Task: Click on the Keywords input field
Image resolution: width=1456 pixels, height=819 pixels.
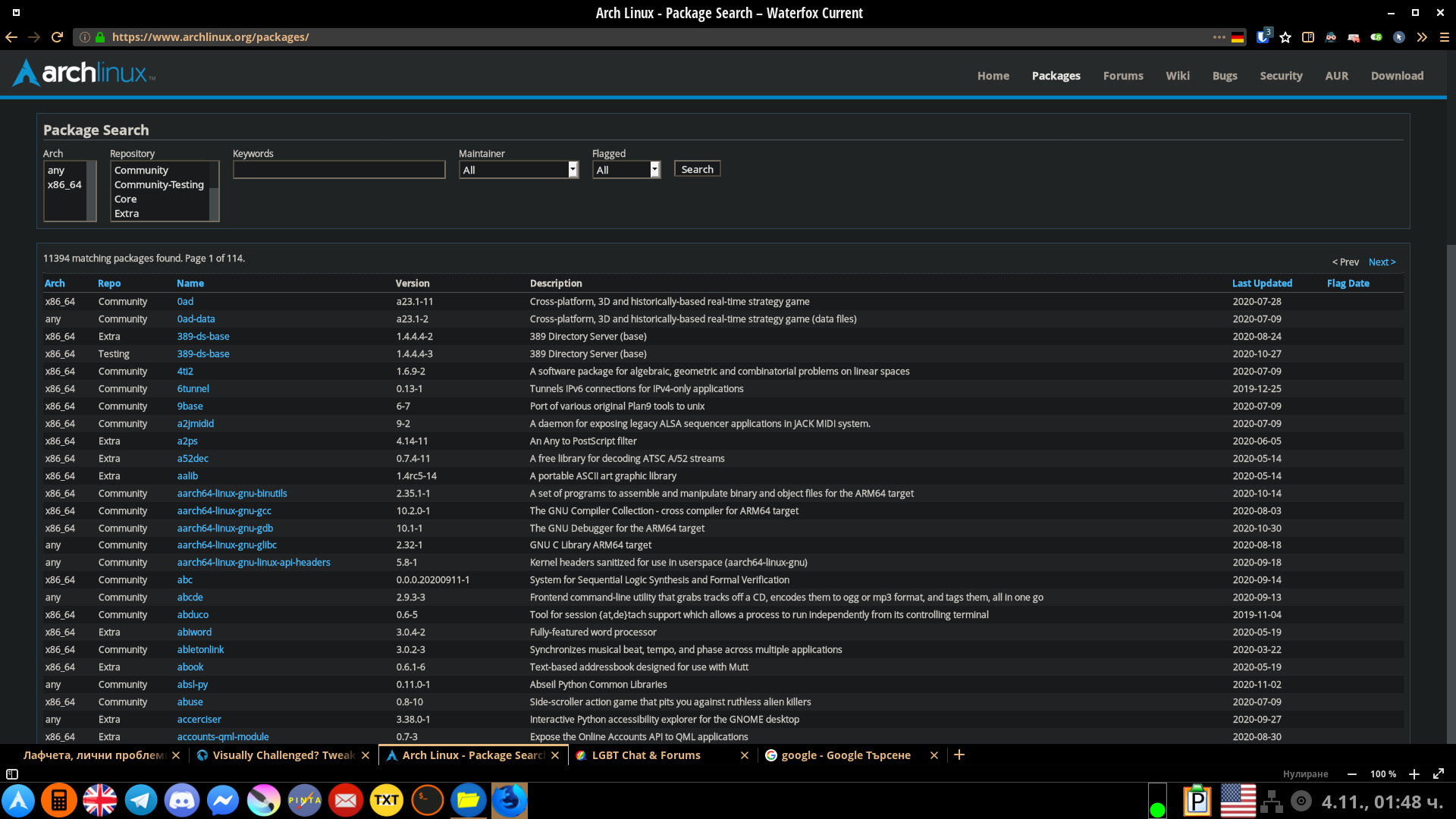Action: pos(340,169)
